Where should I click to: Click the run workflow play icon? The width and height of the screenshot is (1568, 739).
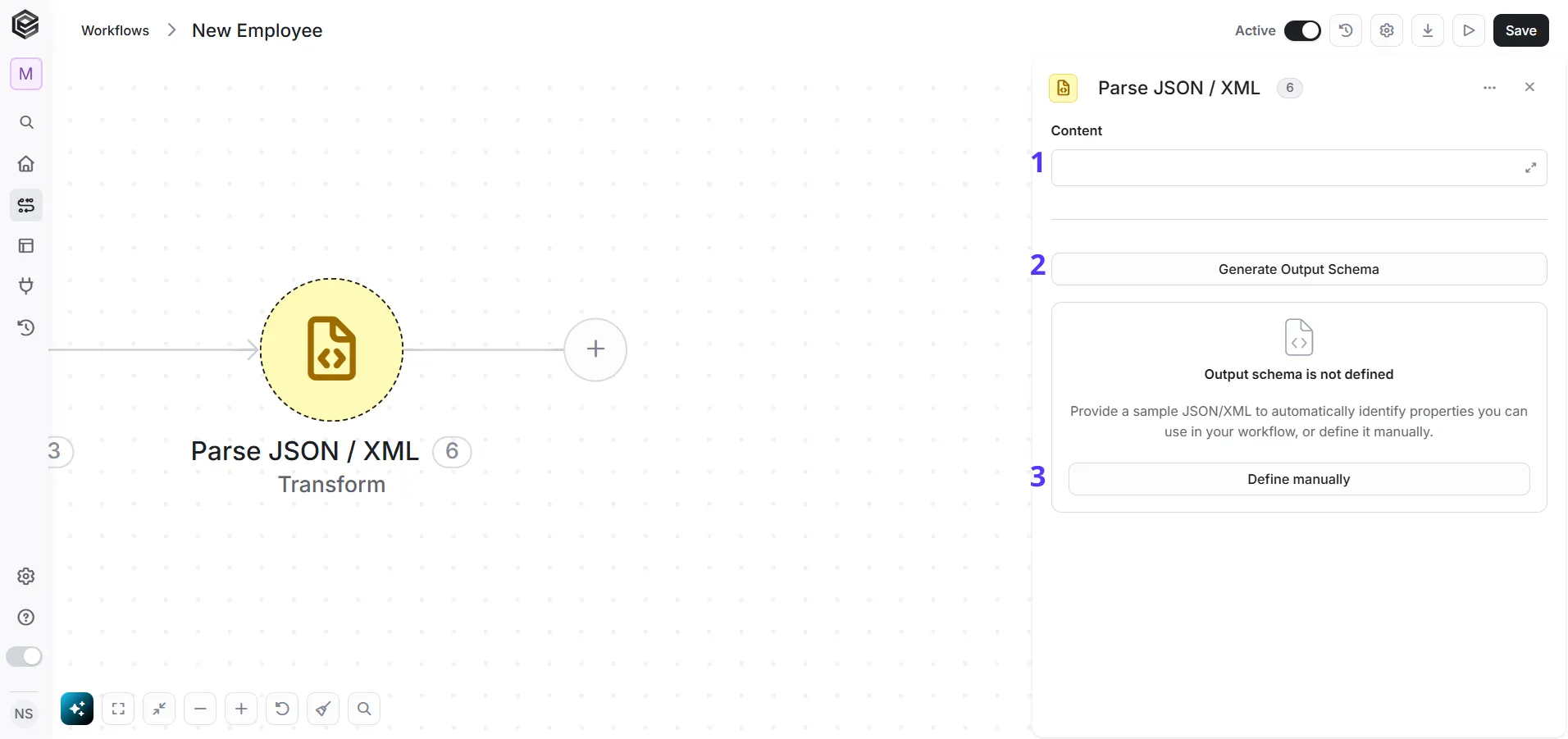point(1469,30)
